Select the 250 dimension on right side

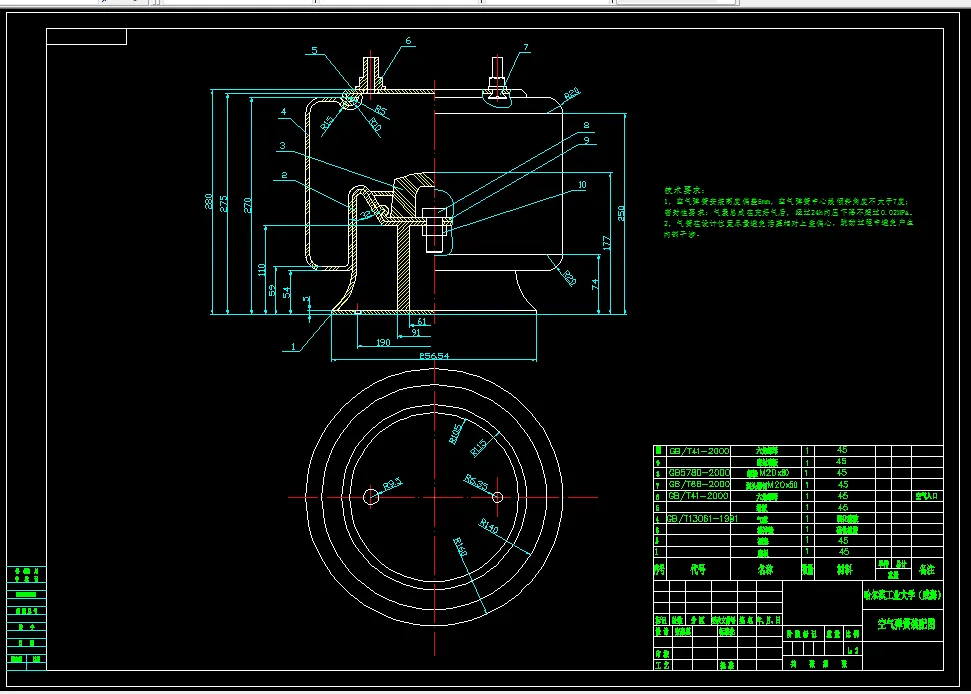pos(621,214)
